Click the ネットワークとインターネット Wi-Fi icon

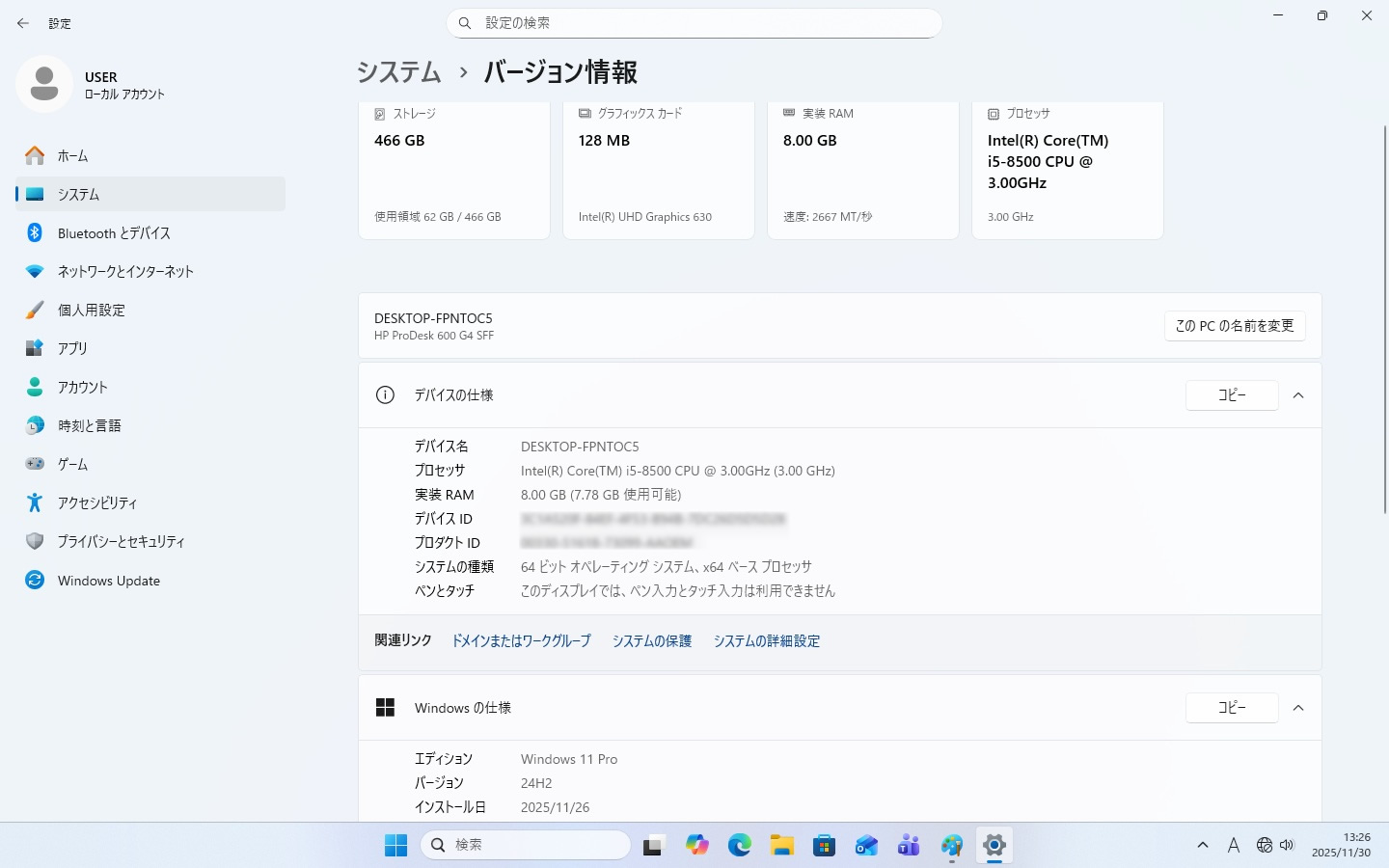(x=35, y=271)
